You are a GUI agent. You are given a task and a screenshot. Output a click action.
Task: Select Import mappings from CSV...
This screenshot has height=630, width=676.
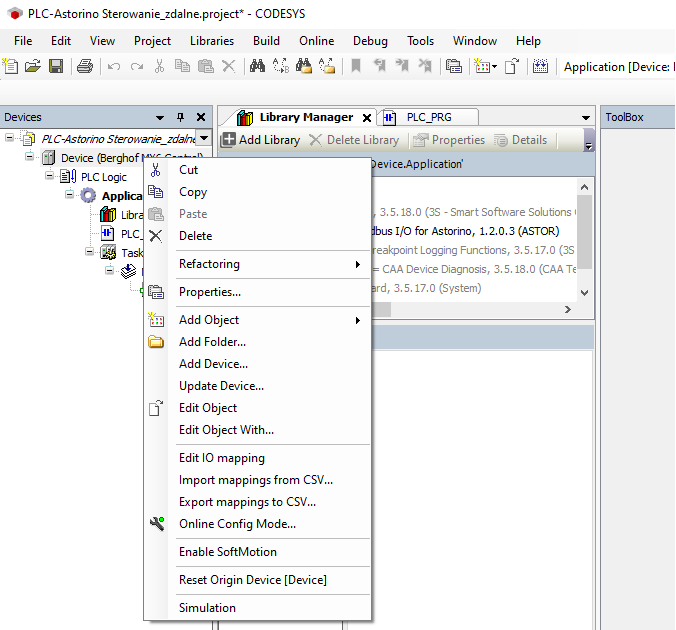(258, 480)
